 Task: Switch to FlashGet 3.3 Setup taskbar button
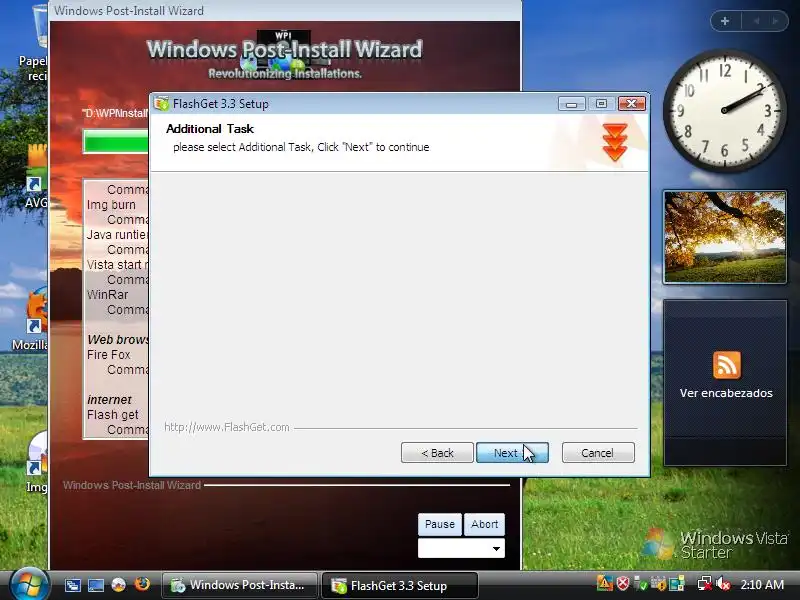pos(399,585)
